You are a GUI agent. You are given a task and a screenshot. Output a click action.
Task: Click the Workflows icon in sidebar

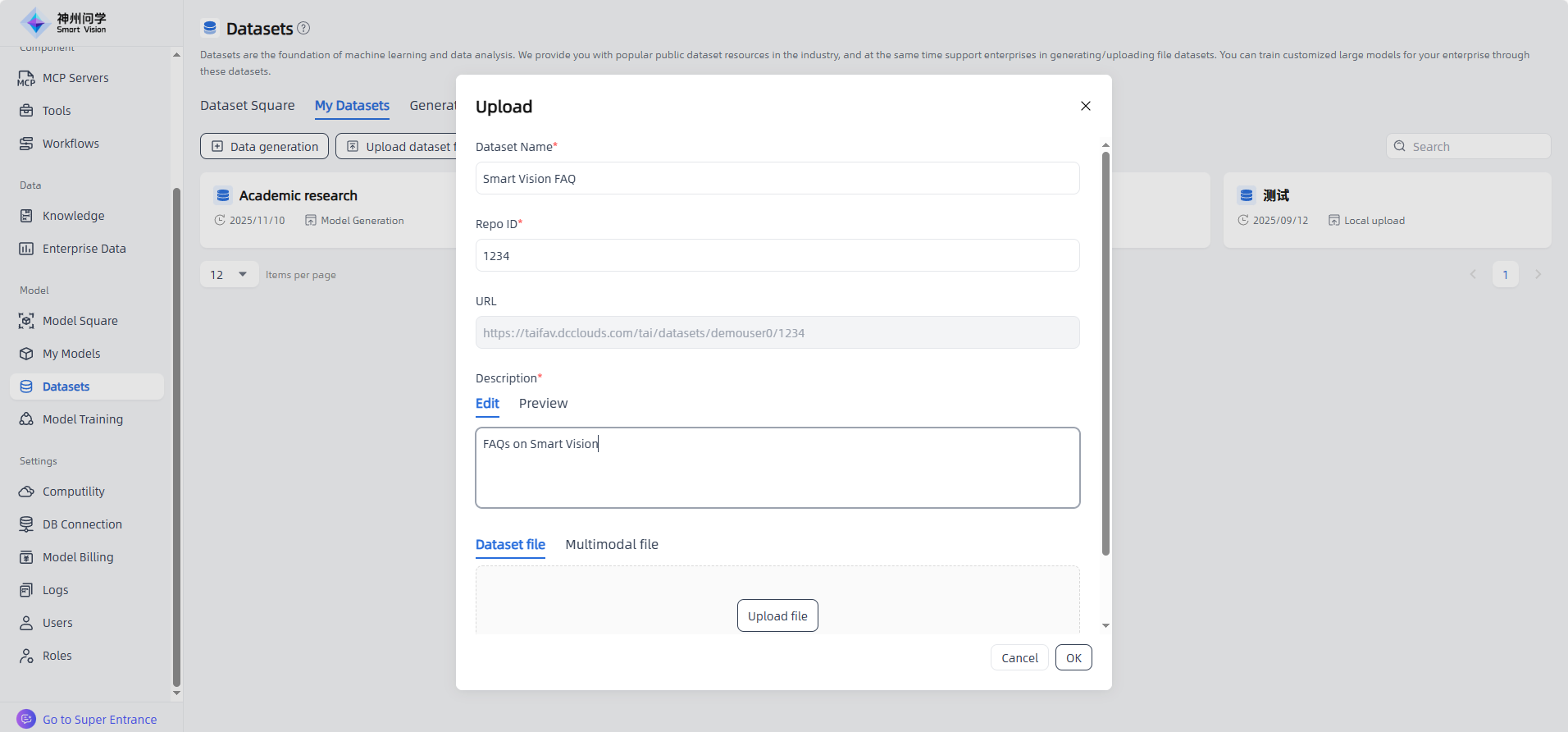coord(26,144)
